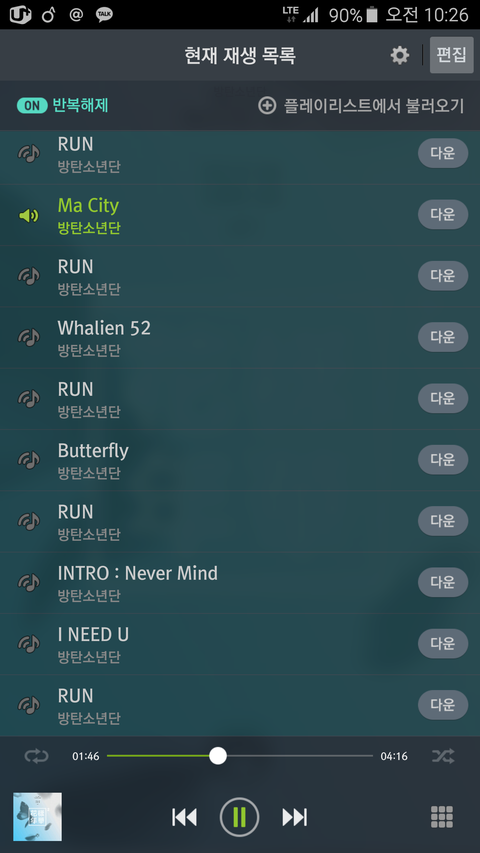480x853 pixels.
Task: Toggle the ON 반복해제 switch
Action: click(32, 106)
